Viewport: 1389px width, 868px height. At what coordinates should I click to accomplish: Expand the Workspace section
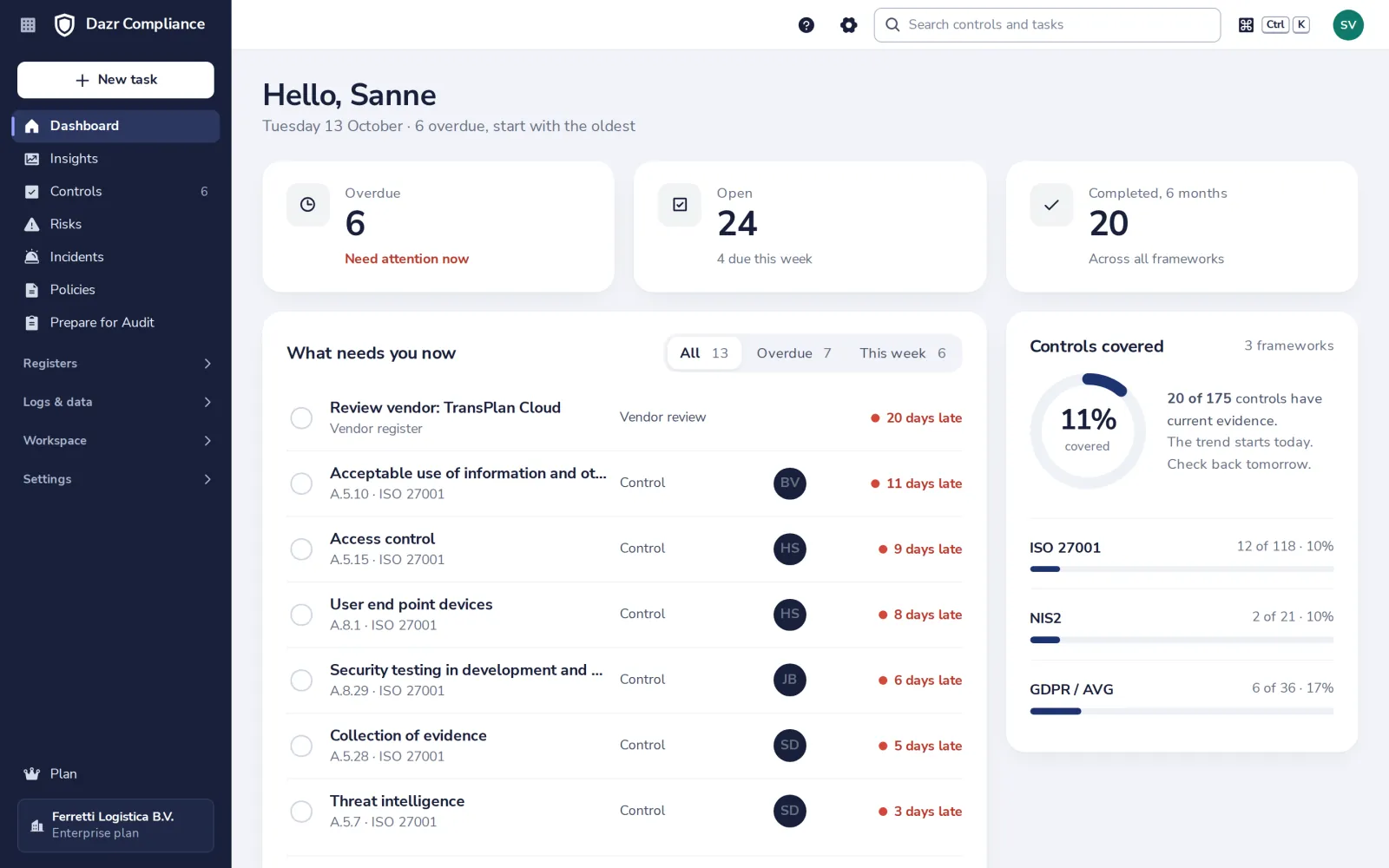116,441
